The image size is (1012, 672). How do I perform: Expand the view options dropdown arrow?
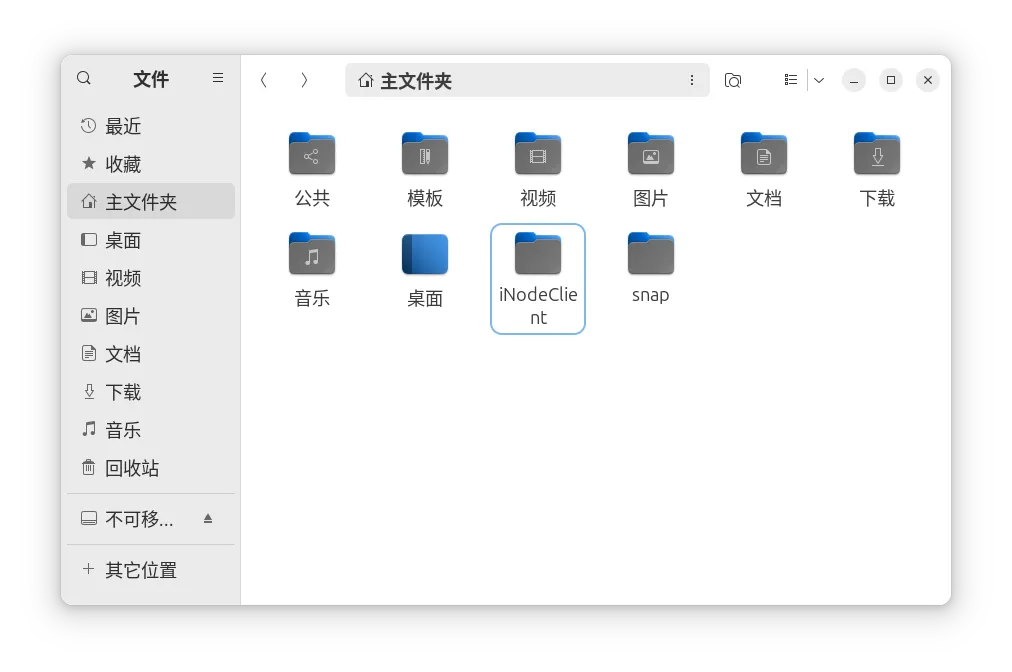[x=819, y=80]
